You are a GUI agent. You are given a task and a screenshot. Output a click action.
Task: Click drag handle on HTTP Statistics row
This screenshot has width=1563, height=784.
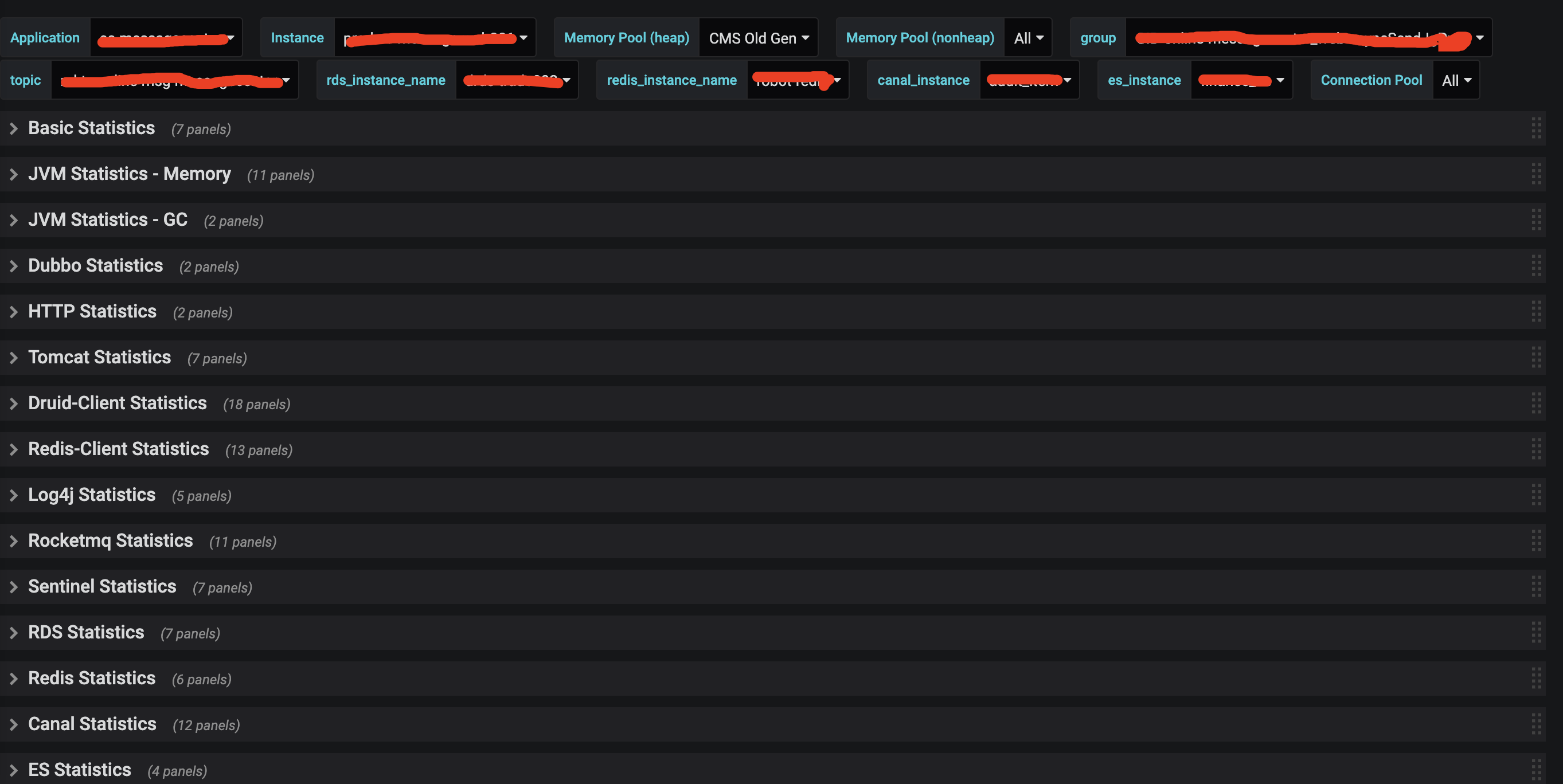click(x=1535, y=312)
